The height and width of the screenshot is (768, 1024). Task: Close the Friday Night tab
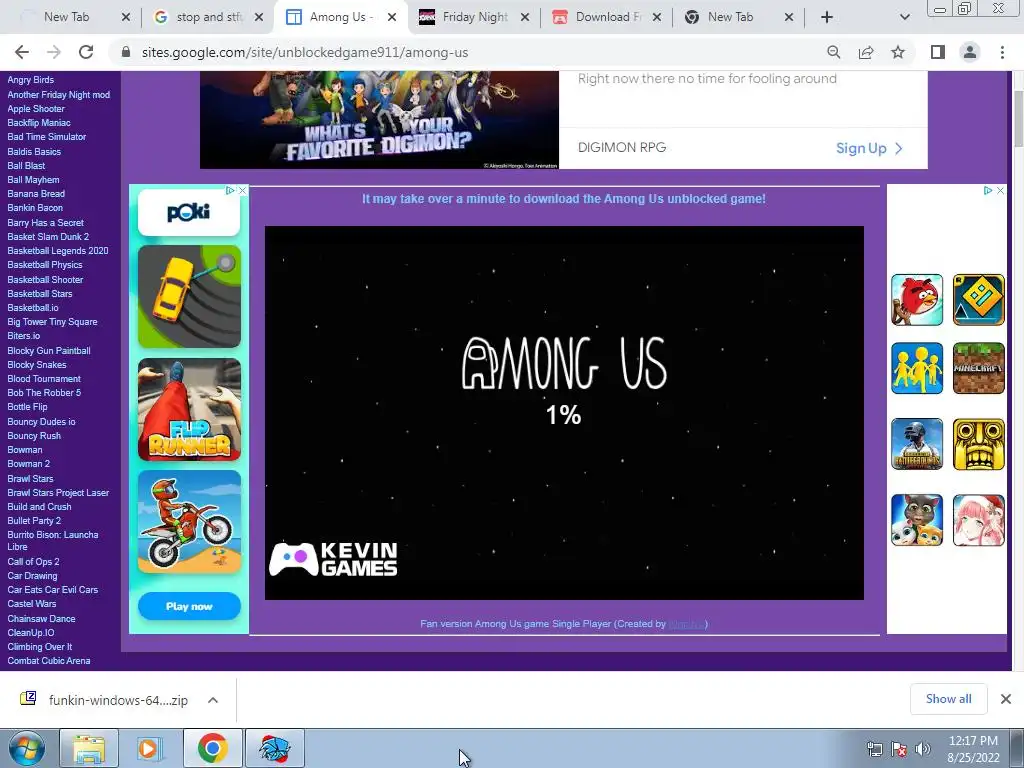coord(524,18)
